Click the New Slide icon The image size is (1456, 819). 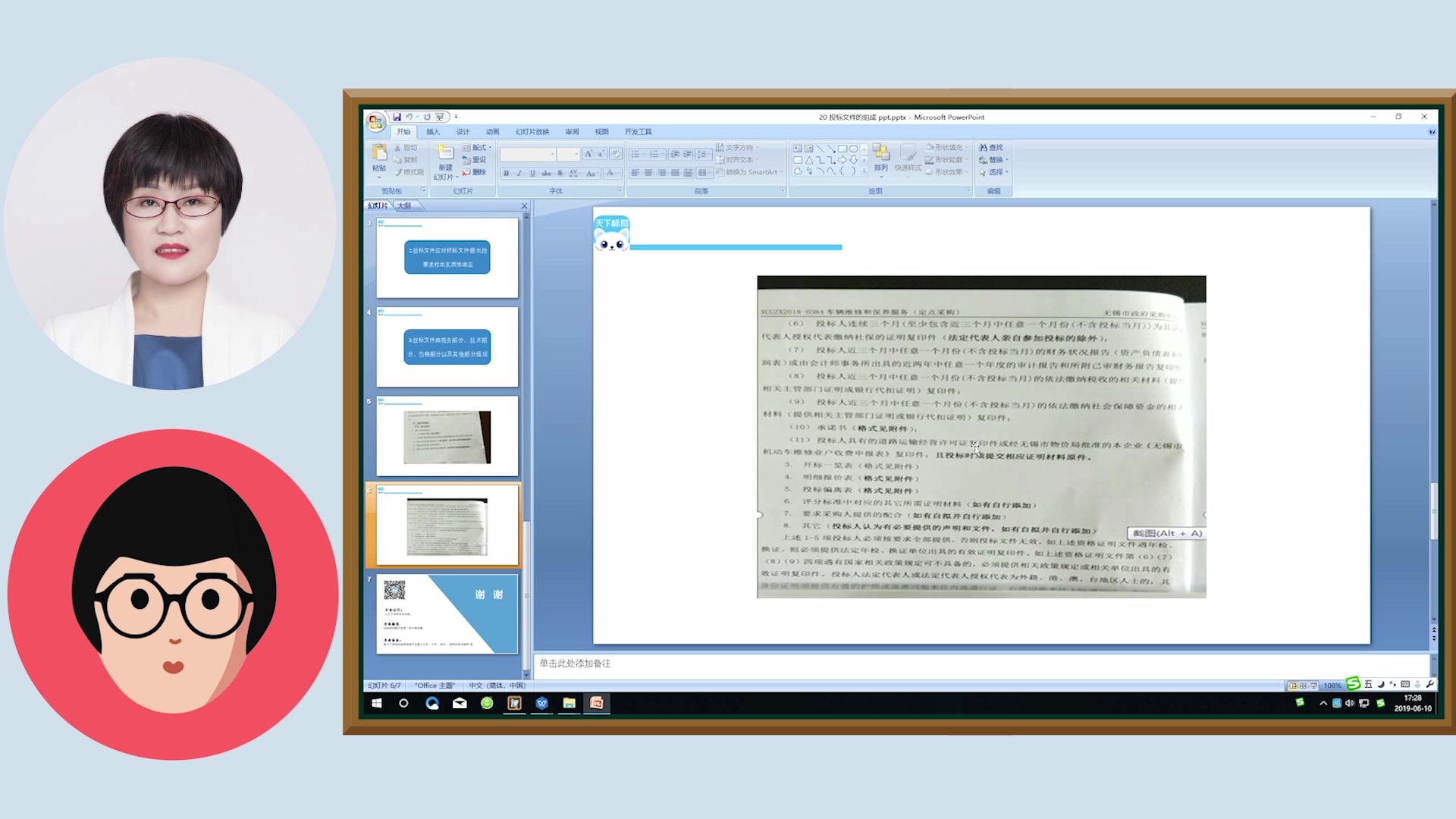(445, 154)
